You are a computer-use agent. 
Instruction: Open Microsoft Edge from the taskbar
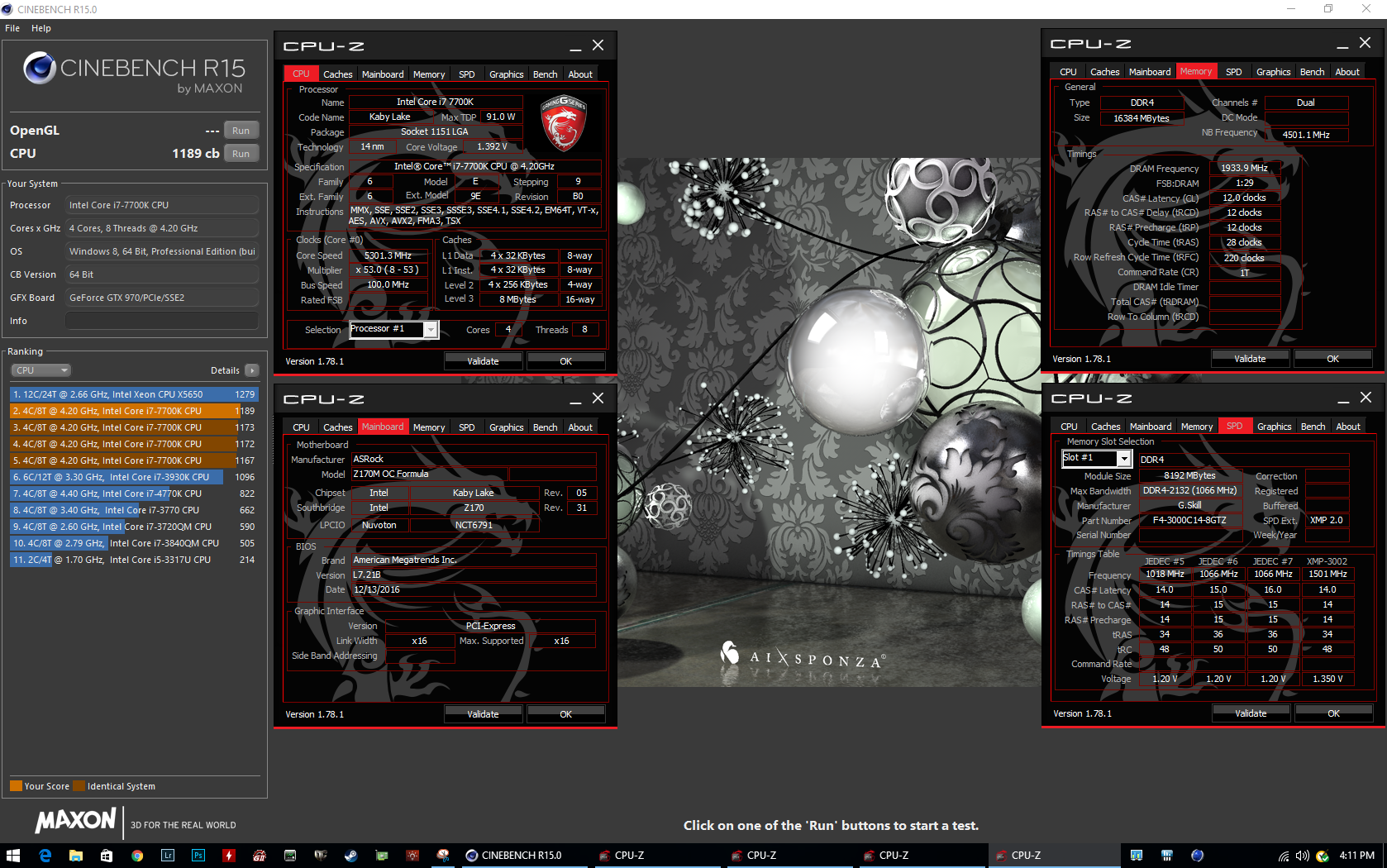[45, 856]
